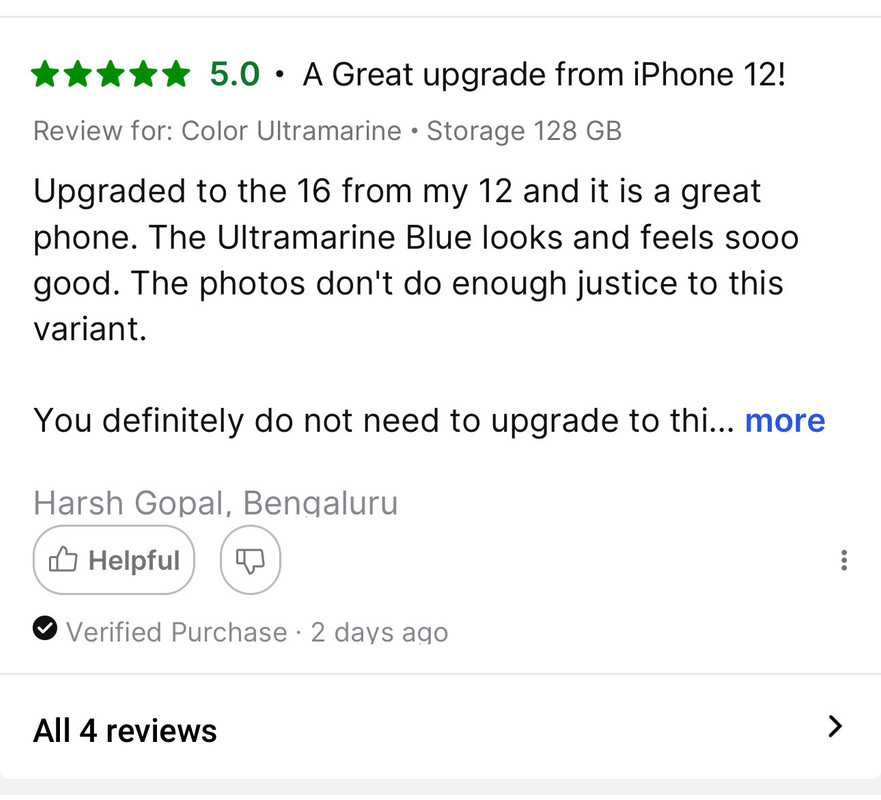Click the thumbs-down not helpful icon
The height and width of the screenshot is (800, 881).
pos(250,560)
